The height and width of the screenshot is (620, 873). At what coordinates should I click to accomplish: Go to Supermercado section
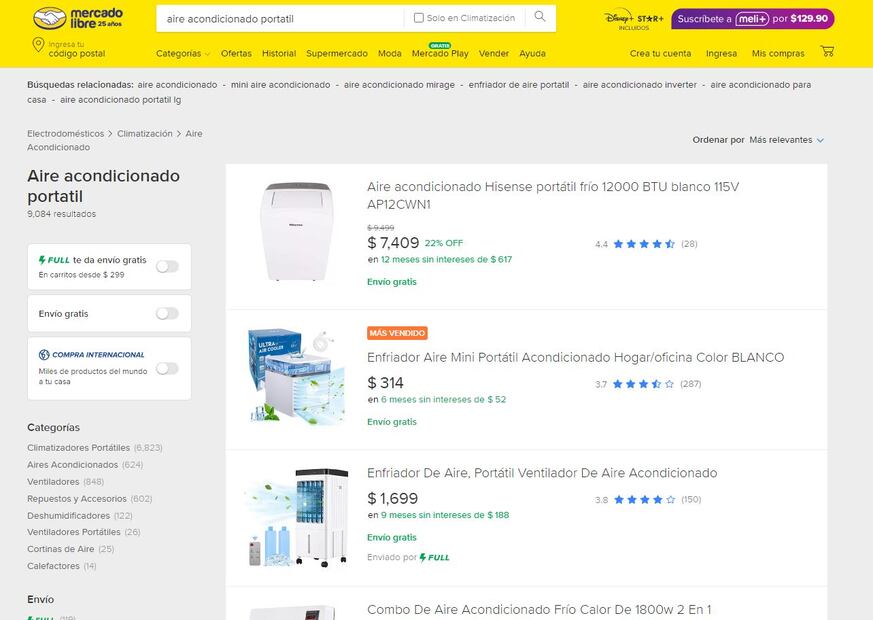(x=337, y=53)
